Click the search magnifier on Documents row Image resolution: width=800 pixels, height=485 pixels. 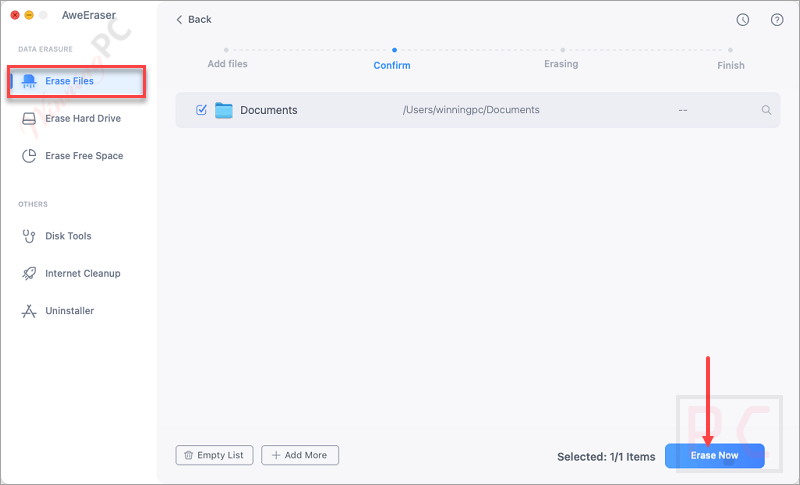tap(766, 110)
